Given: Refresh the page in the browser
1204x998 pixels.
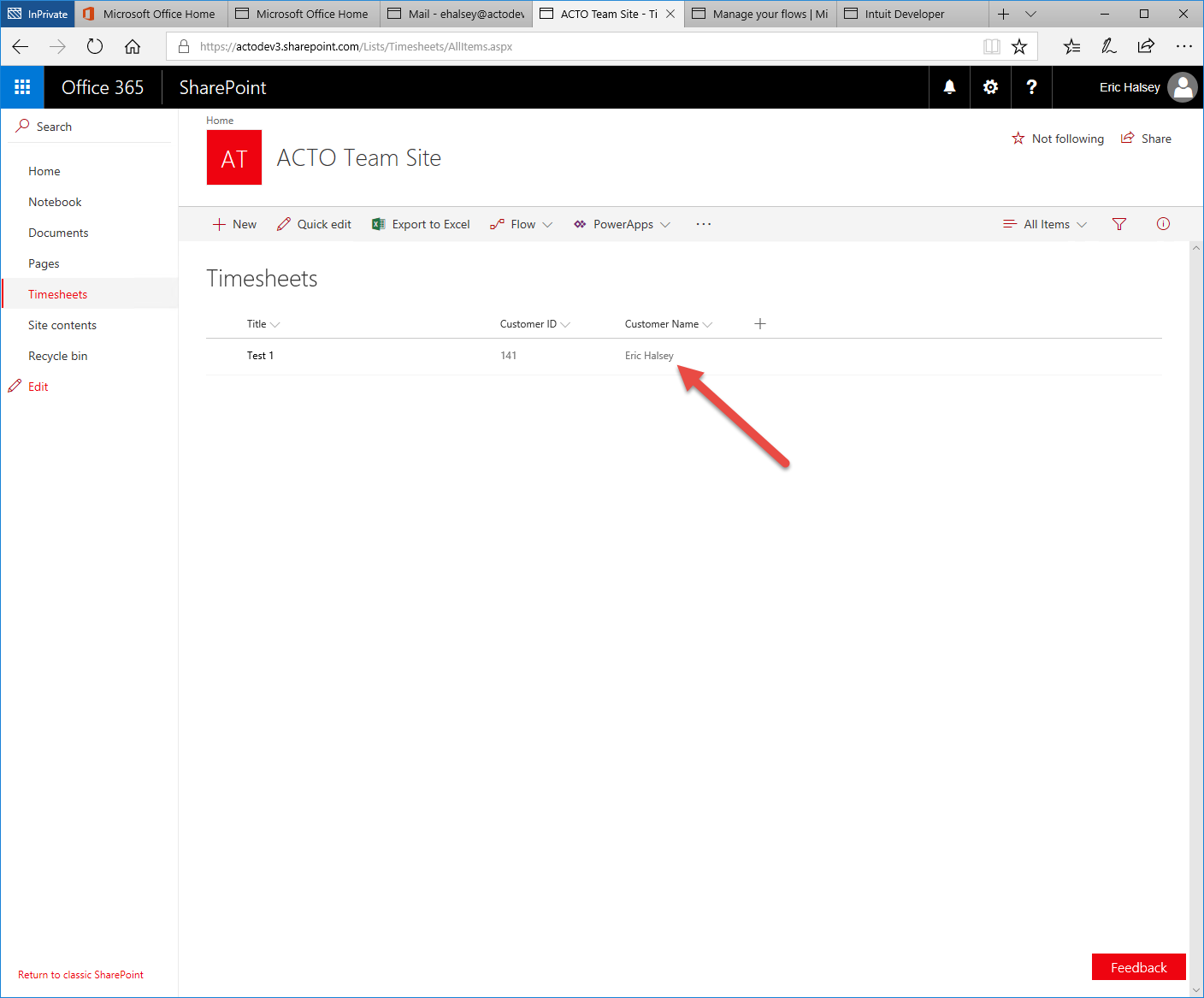Looking at the screenshot, I should (x=95, y=46).
